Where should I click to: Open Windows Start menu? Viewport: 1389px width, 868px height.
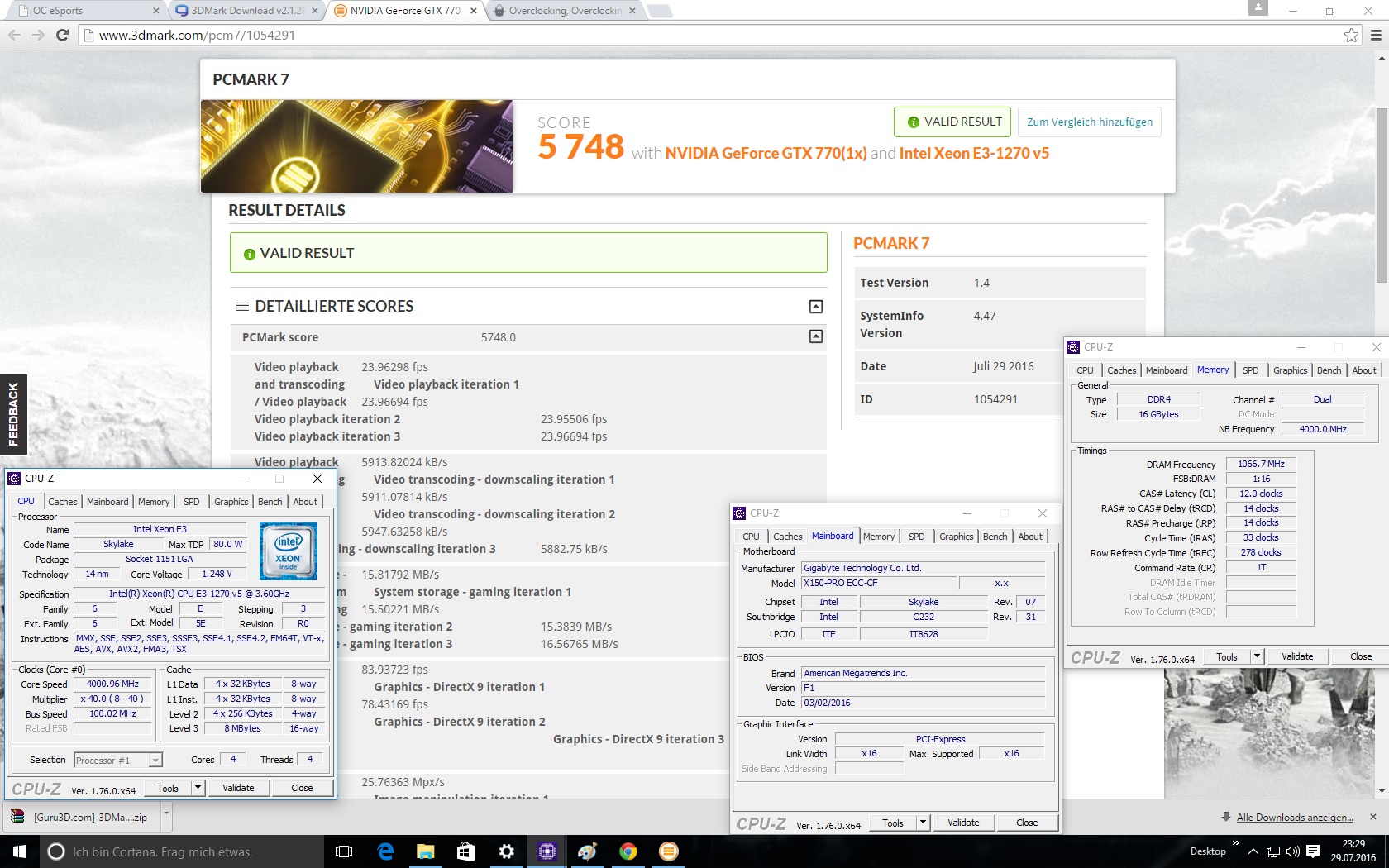point(20,851)
